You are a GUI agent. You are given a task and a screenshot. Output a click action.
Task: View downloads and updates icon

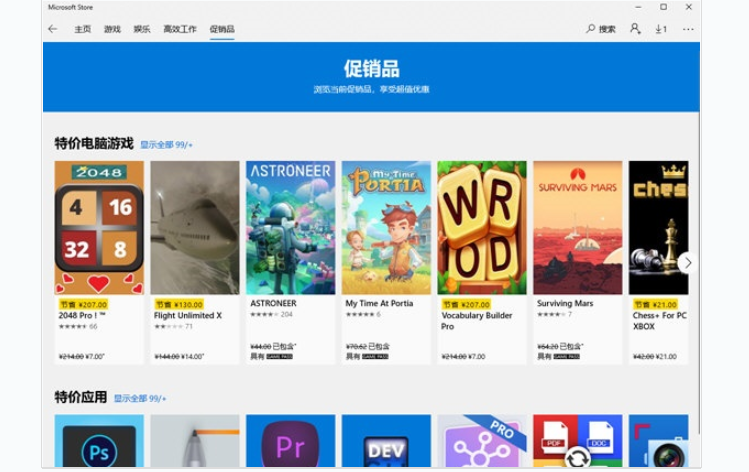click(661, 29)
